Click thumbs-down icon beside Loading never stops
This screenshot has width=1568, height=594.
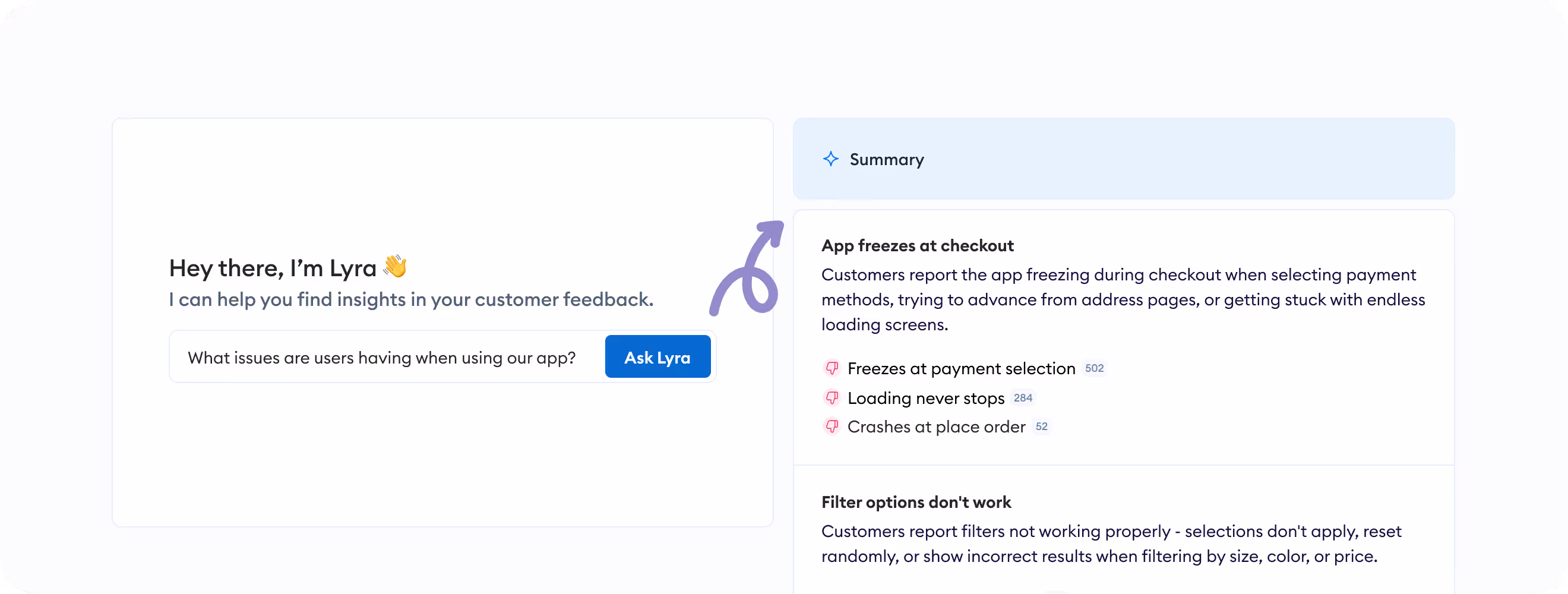point(832,397)
